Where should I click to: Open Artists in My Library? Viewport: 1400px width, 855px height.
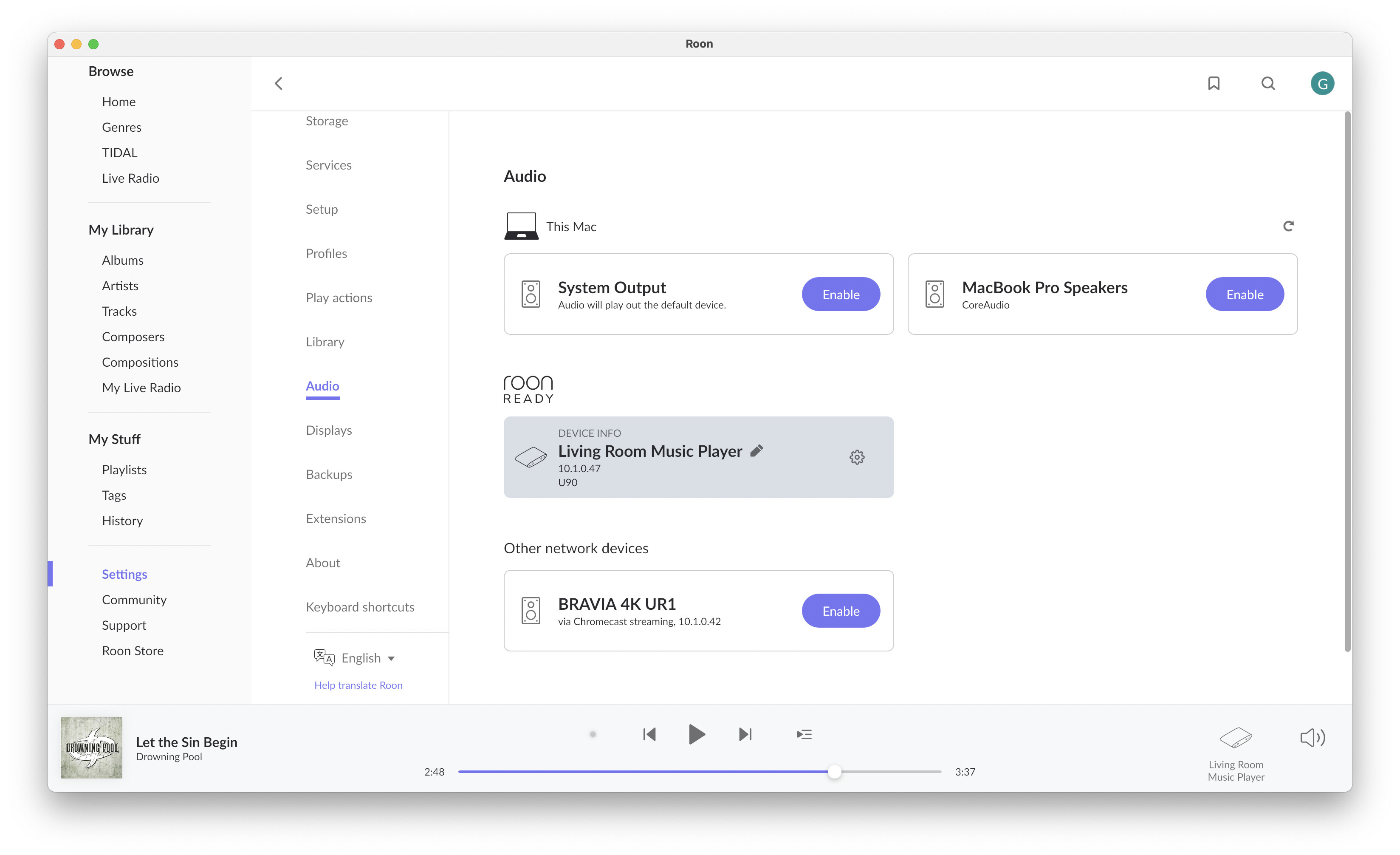tap(120, 286)
